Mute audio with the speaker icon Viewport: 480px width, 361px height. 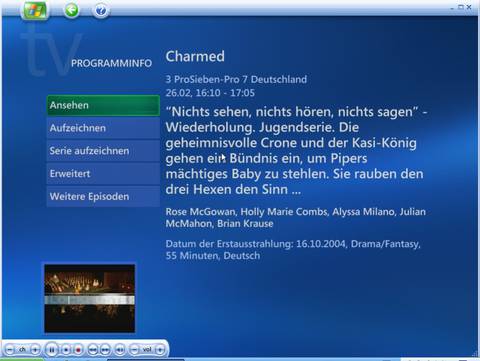[x=120, y=350]
